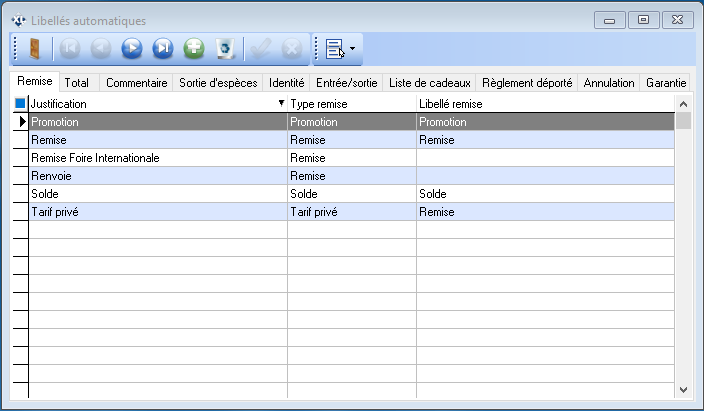Select the Sortie d'espèces tab
The image size is (704, 411).
[x=218, y=83]
